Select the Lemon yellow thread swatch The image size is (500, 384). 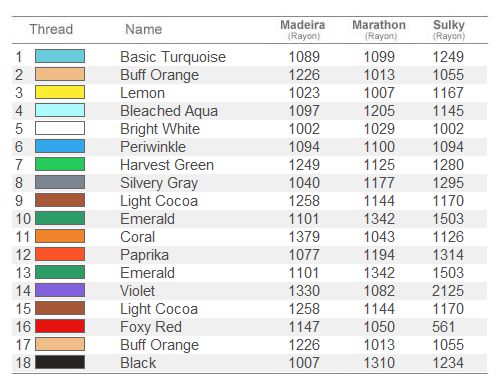tap(60, 92)
